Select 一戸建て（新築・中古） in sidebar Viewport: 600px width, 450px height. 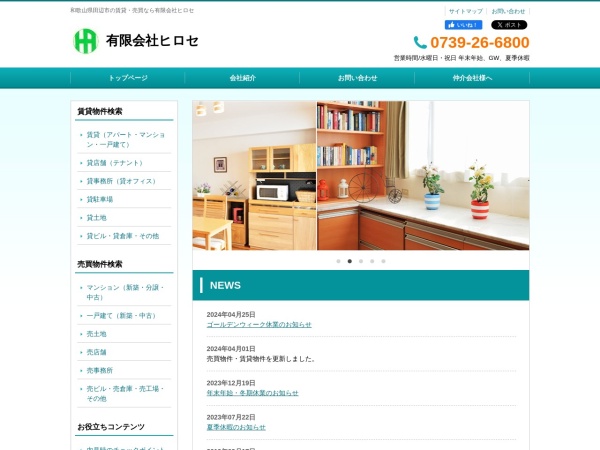[121, 316]
